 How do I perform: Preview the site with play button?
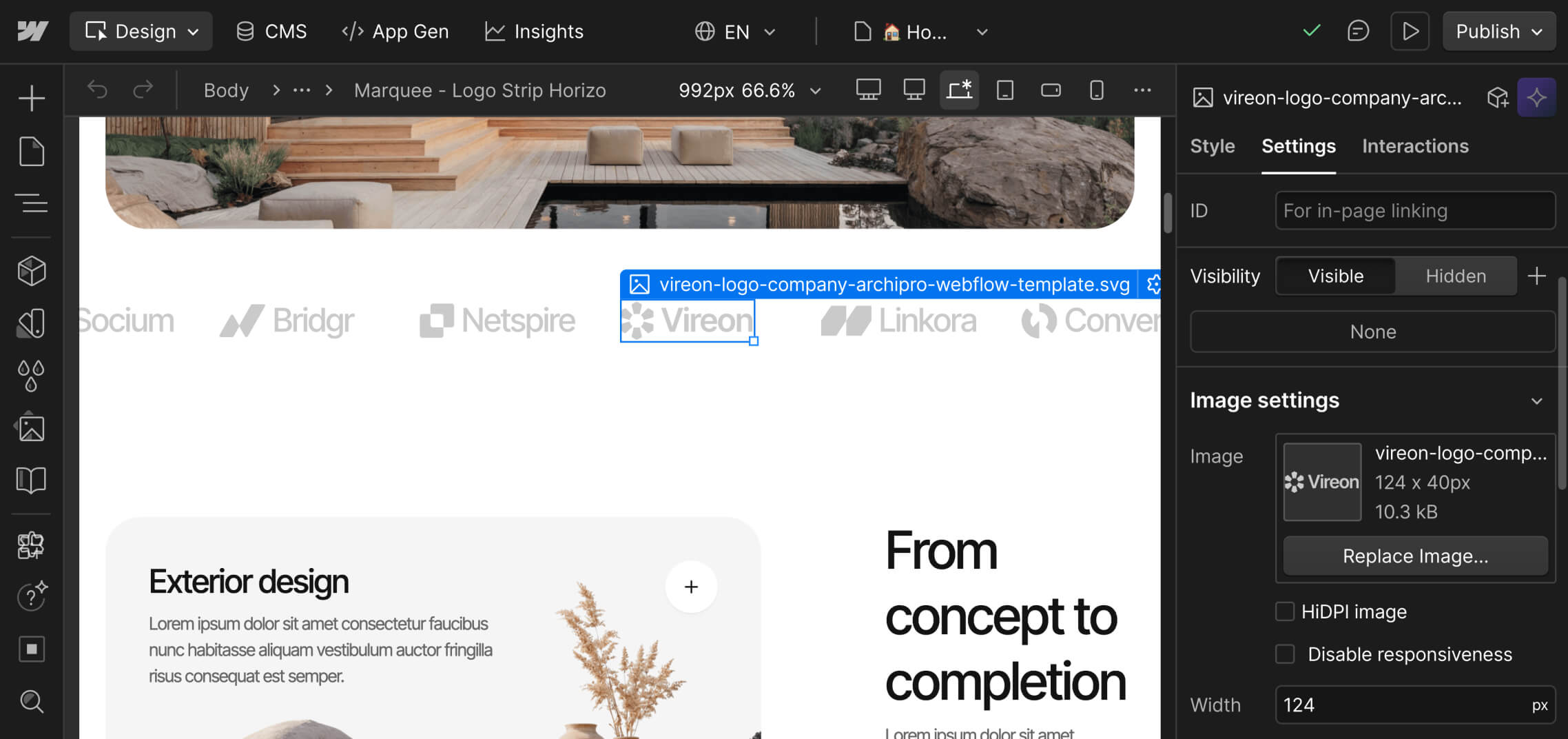click(x=1410, y=31)
